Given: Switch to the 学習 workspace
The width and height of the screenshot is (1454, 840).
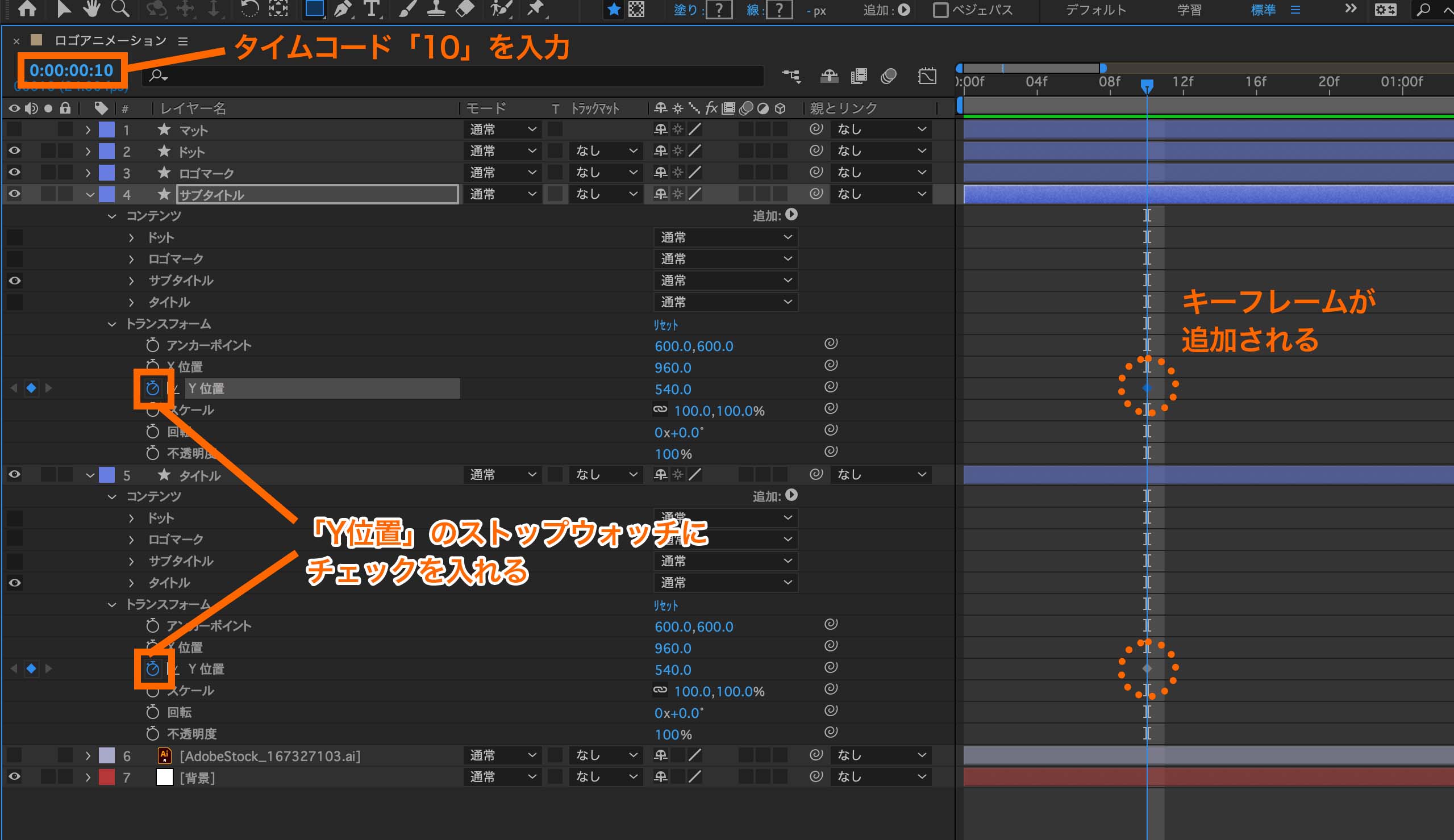Looking at the screenshot, I should tap(1189, 10).
